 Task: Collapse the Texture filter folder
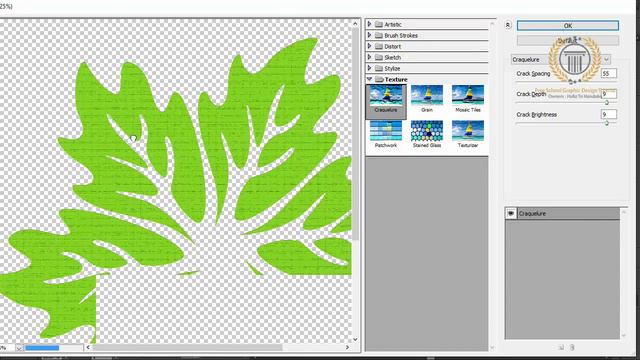[369, 79]
